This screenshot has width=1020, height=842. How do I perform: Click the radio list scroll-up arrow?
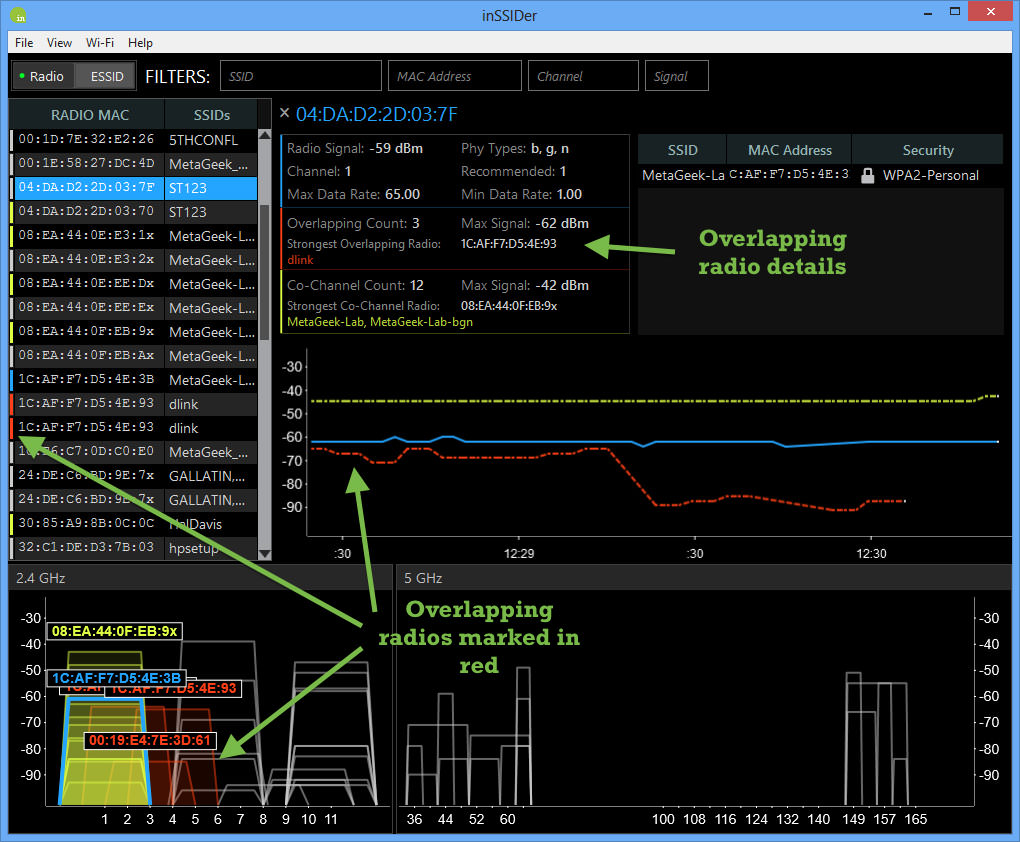265,135
